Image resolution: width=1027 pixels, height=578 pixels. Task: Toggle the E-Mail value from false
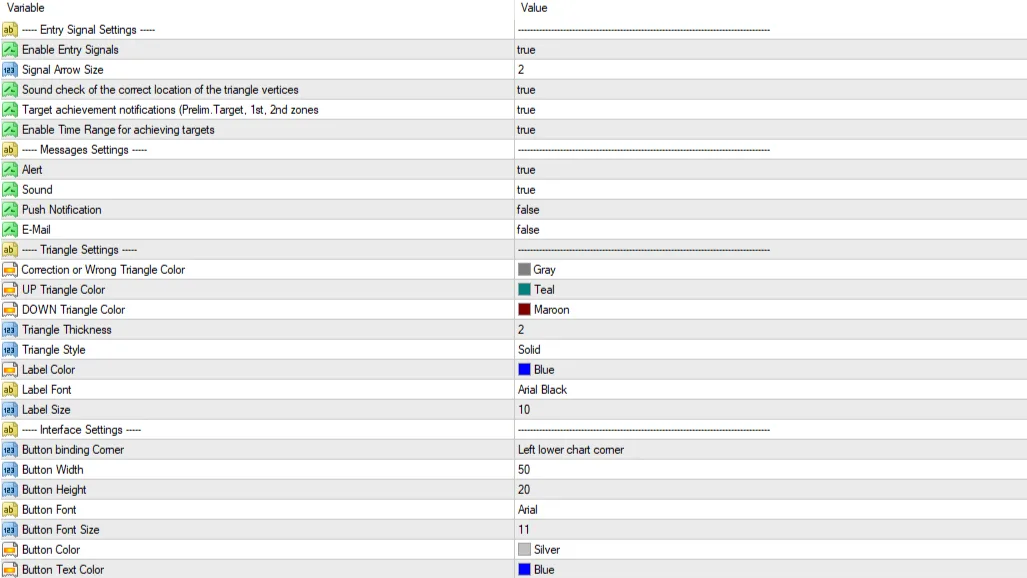528,230
